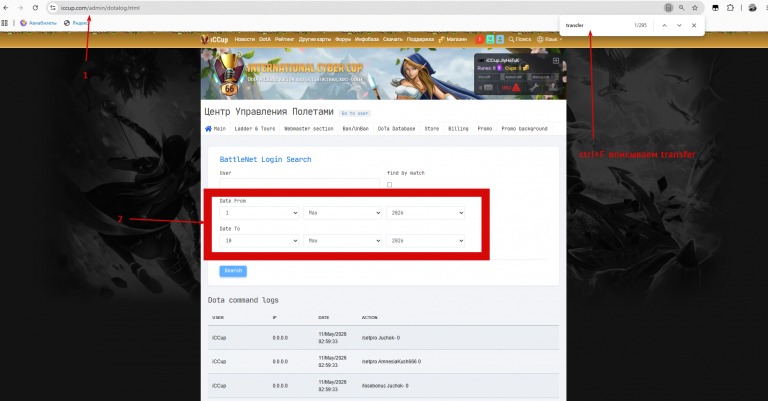
Task: Open Скачать in the site menu
Action: pos(393,39)
